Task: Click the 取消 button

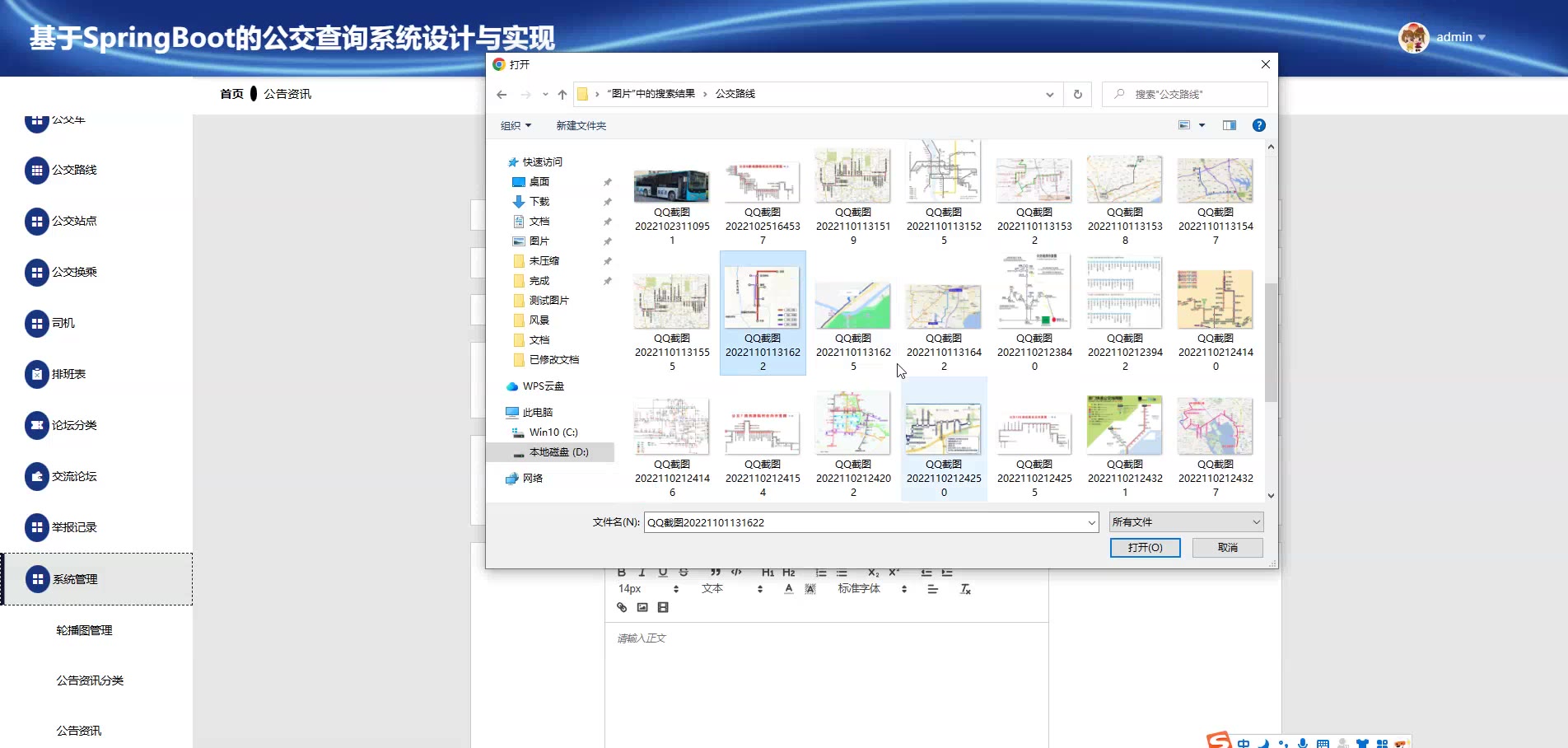Action: coord(1227,548)
